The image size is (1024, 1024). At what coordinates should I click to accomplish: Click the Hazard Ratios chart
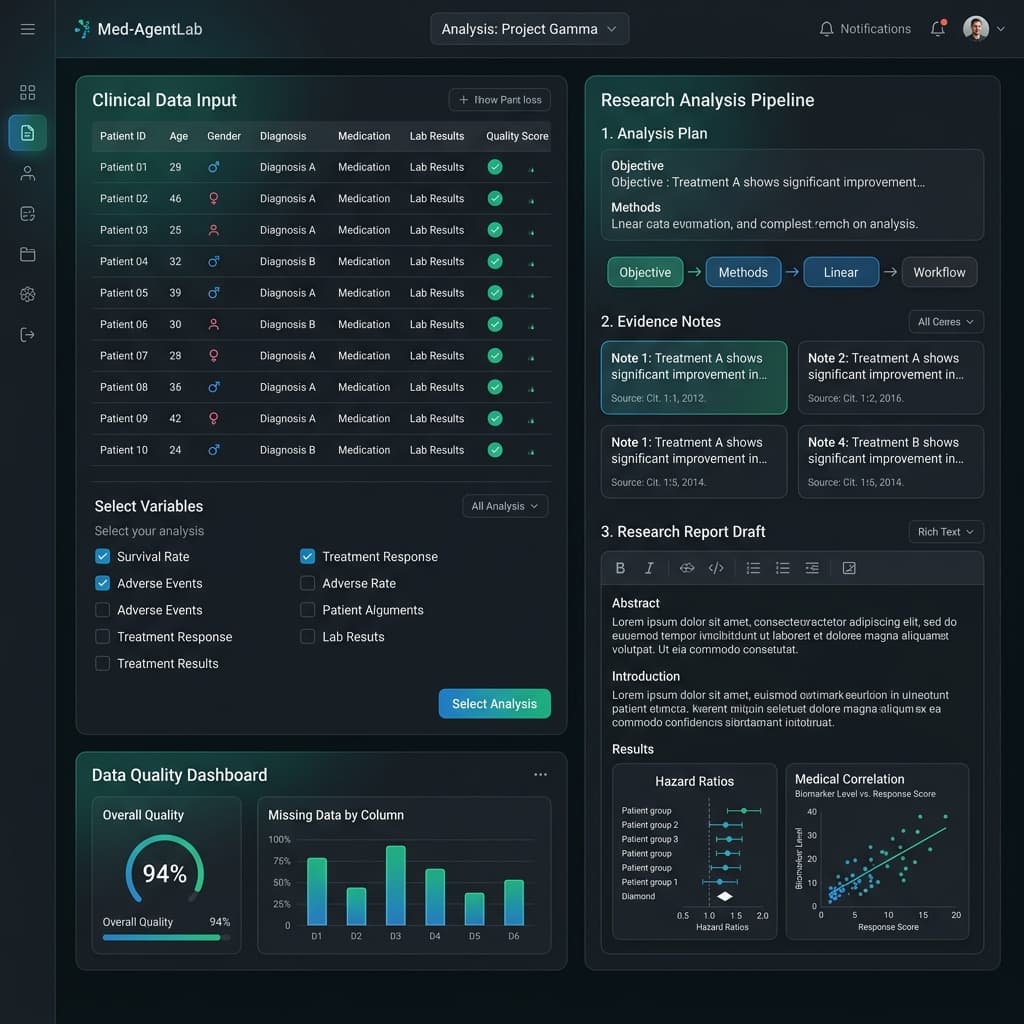point(694,852)
